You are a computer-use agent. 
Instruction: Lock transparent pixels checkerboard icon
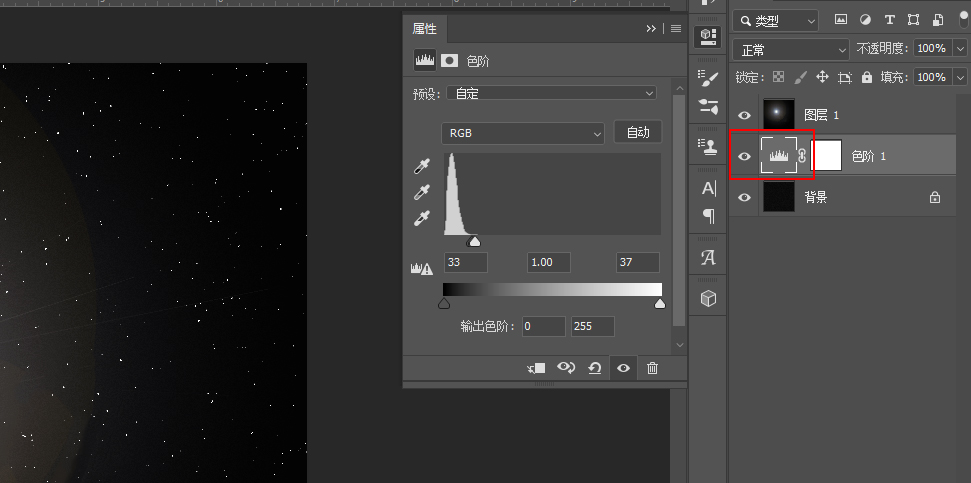(778, 77)
